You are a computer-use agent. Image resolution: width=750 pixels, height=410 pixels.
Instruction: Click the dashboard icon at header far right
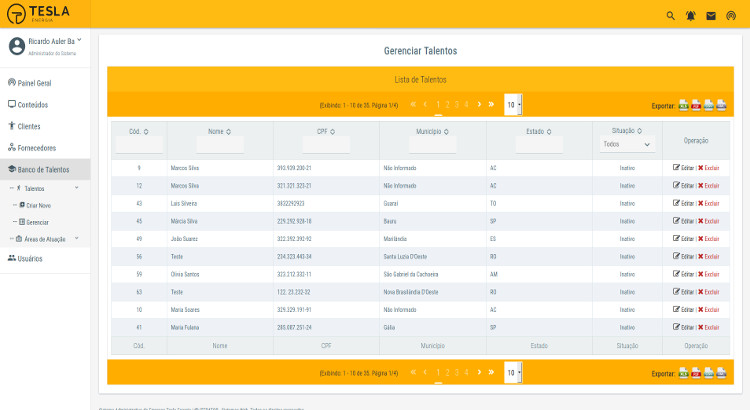click(x=731, y=16)
